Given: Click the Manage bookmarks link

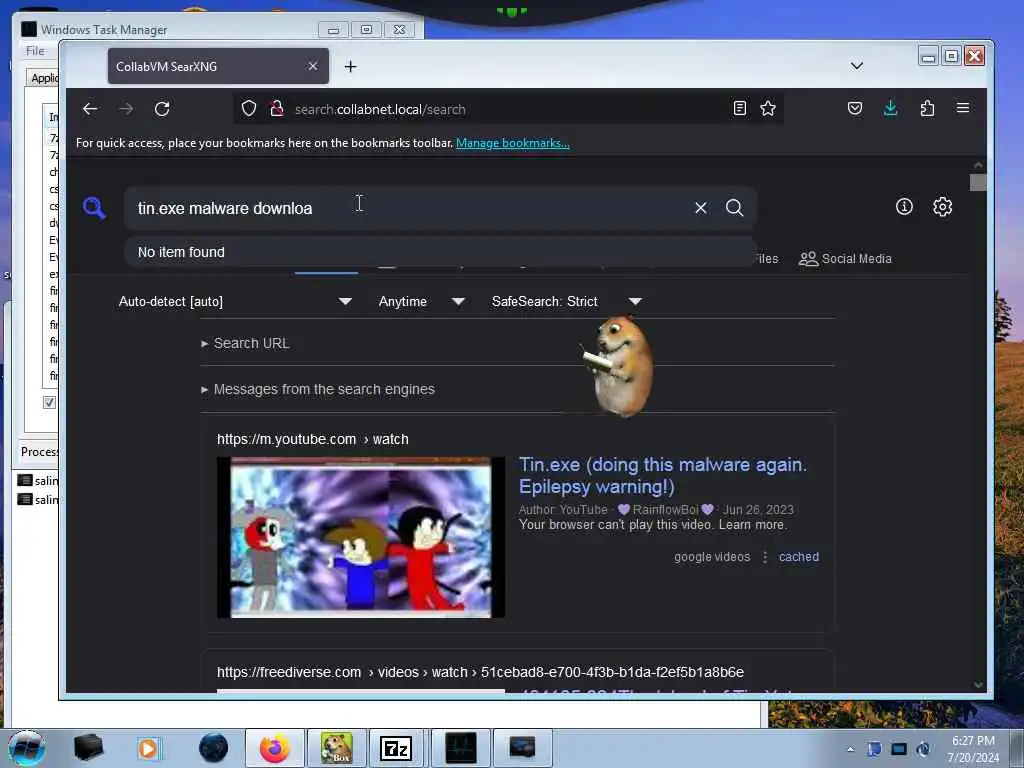Looking at the screenshot, I should click(x=513, y=143).
